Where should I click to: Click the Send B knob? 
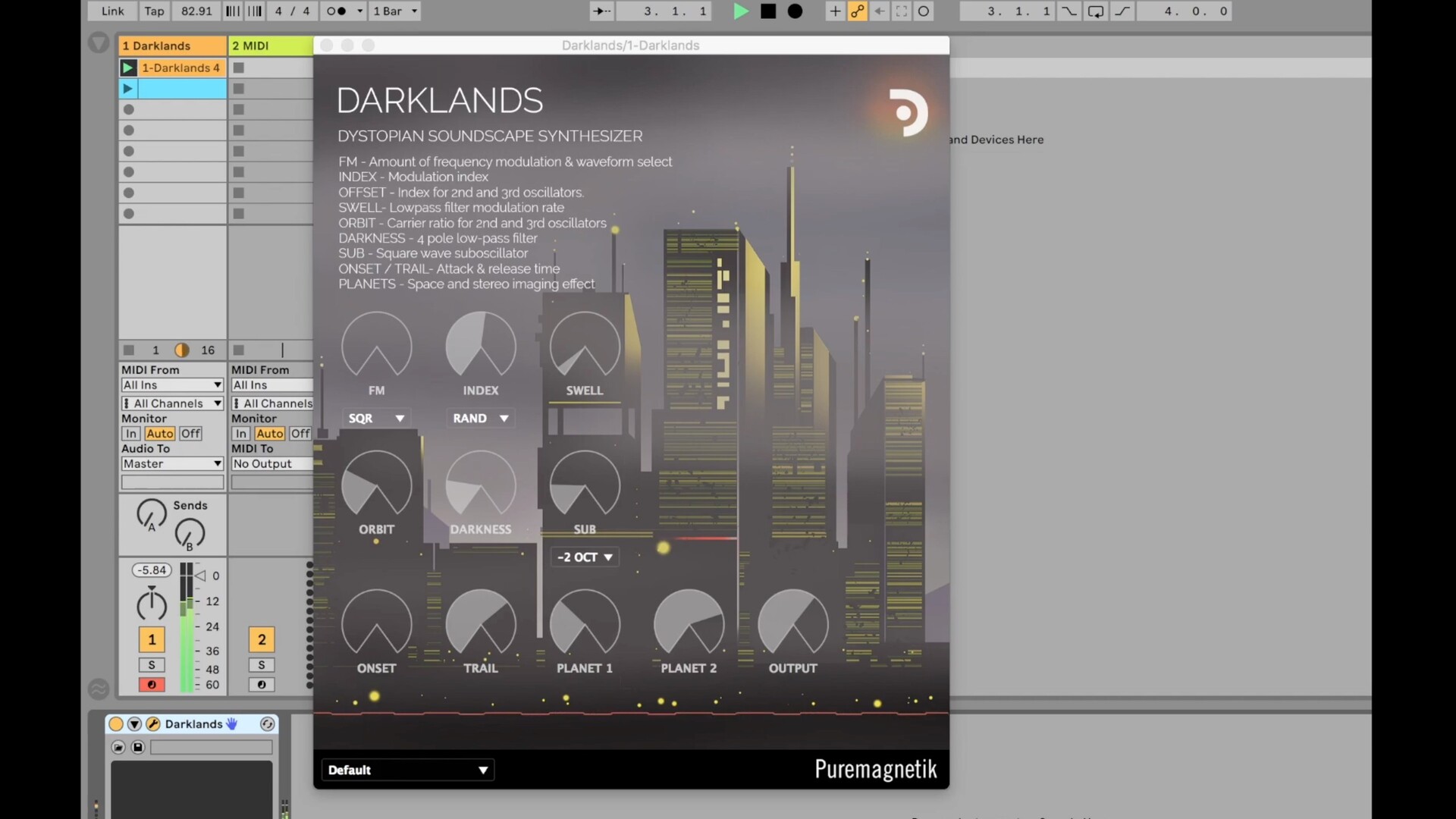[190, 534]
